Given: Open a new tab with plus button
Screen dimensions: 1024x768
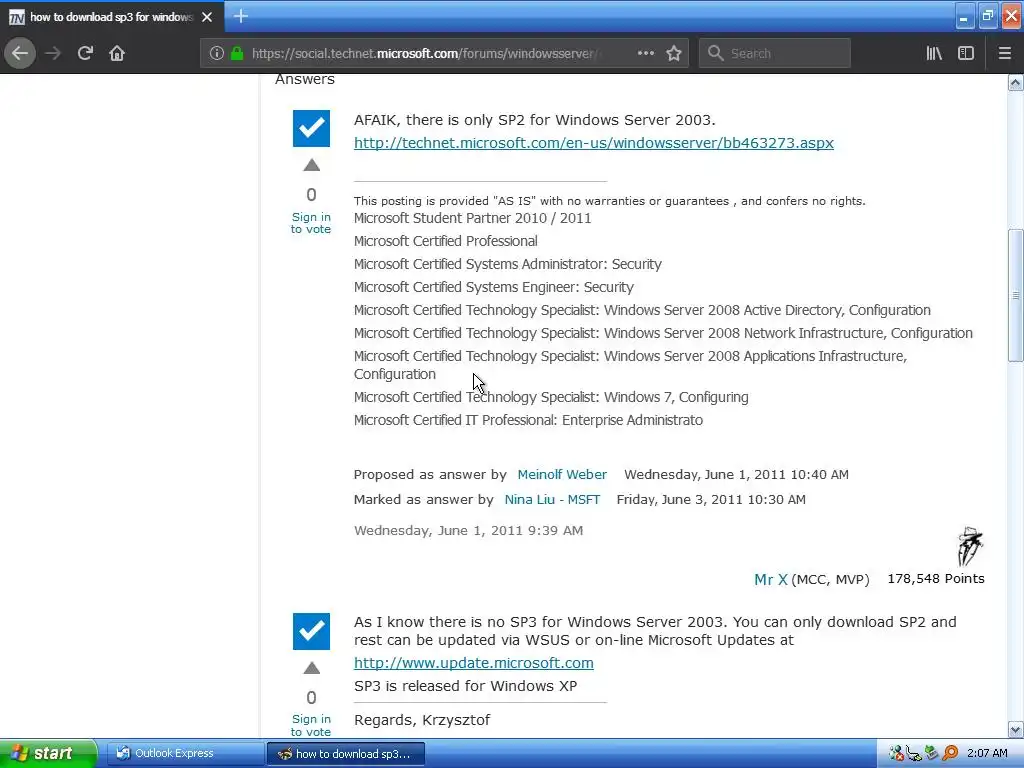Looking at the screenshot, I should tap(241, 16).
